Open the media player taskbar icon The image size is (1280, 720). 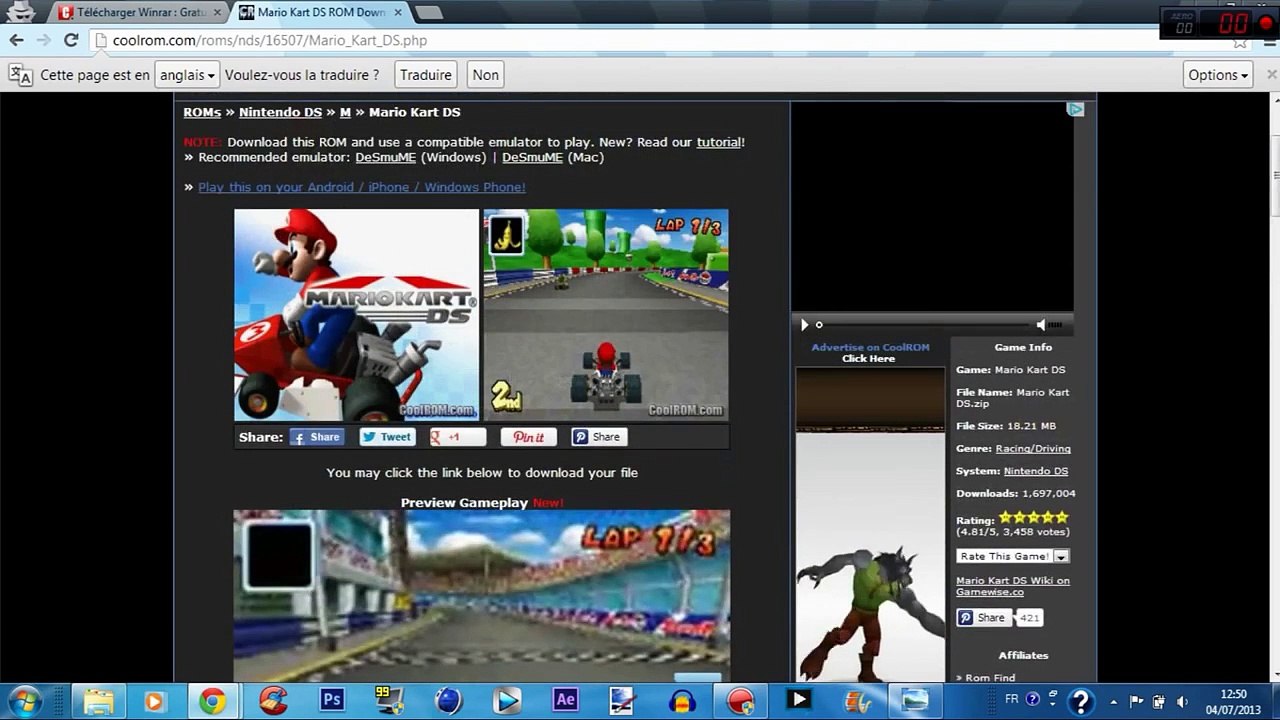(154, 701)
